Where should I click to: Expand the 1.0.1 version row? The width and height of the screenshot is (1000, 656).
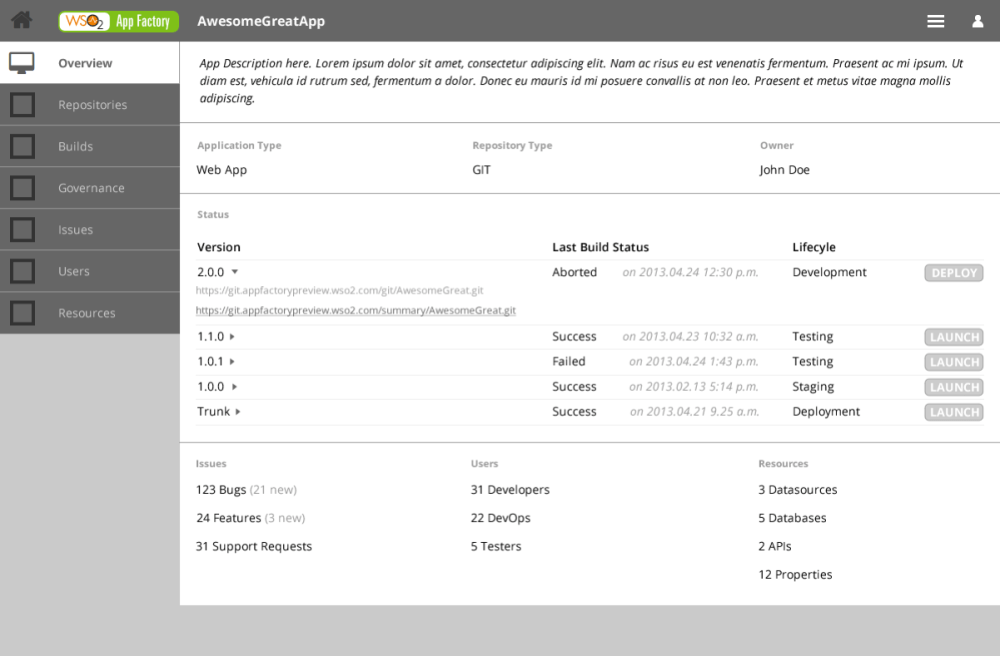tap(230, 361)
